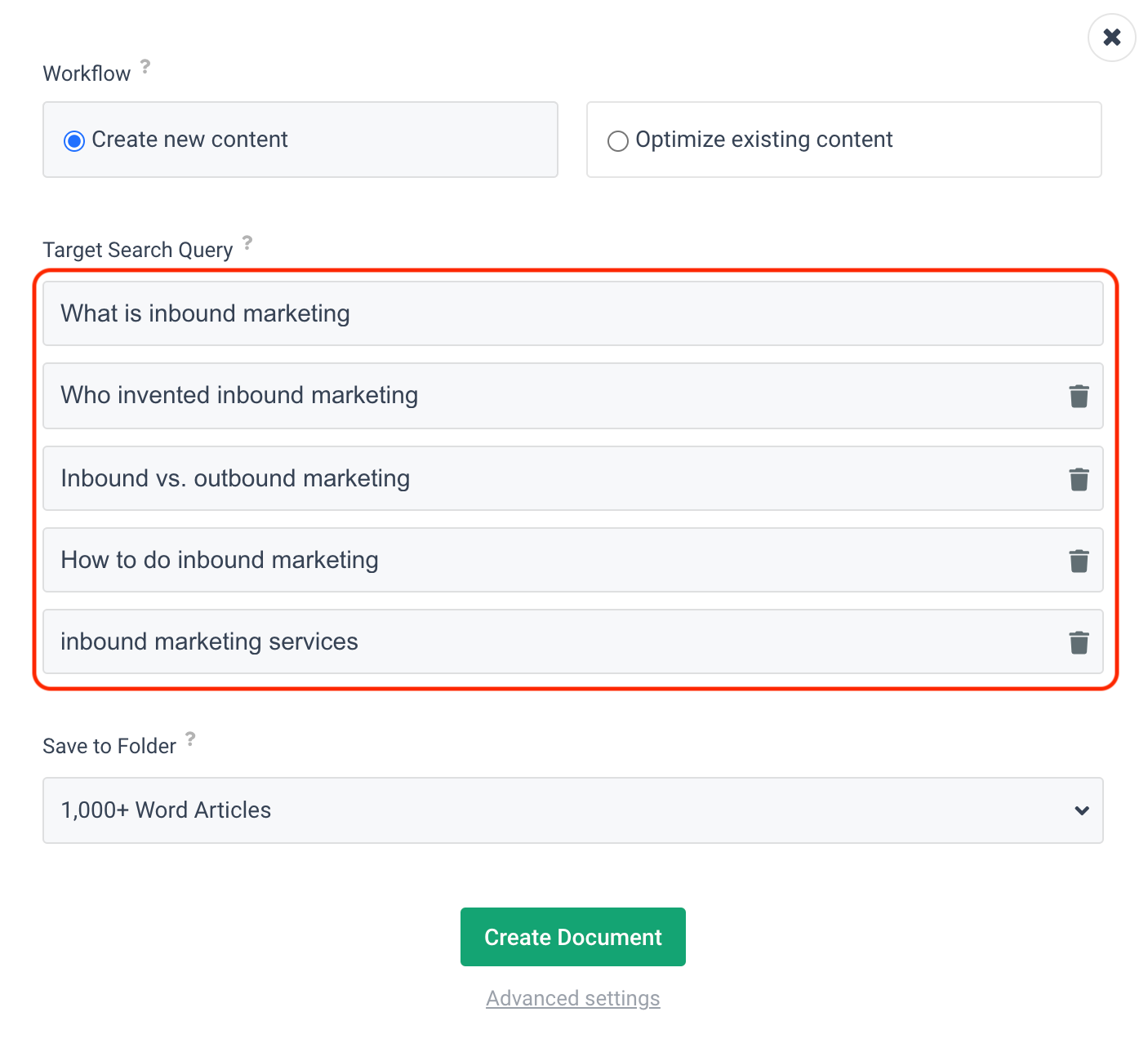Focus the 'What is inbound marketing' query field

pos(572,314)
